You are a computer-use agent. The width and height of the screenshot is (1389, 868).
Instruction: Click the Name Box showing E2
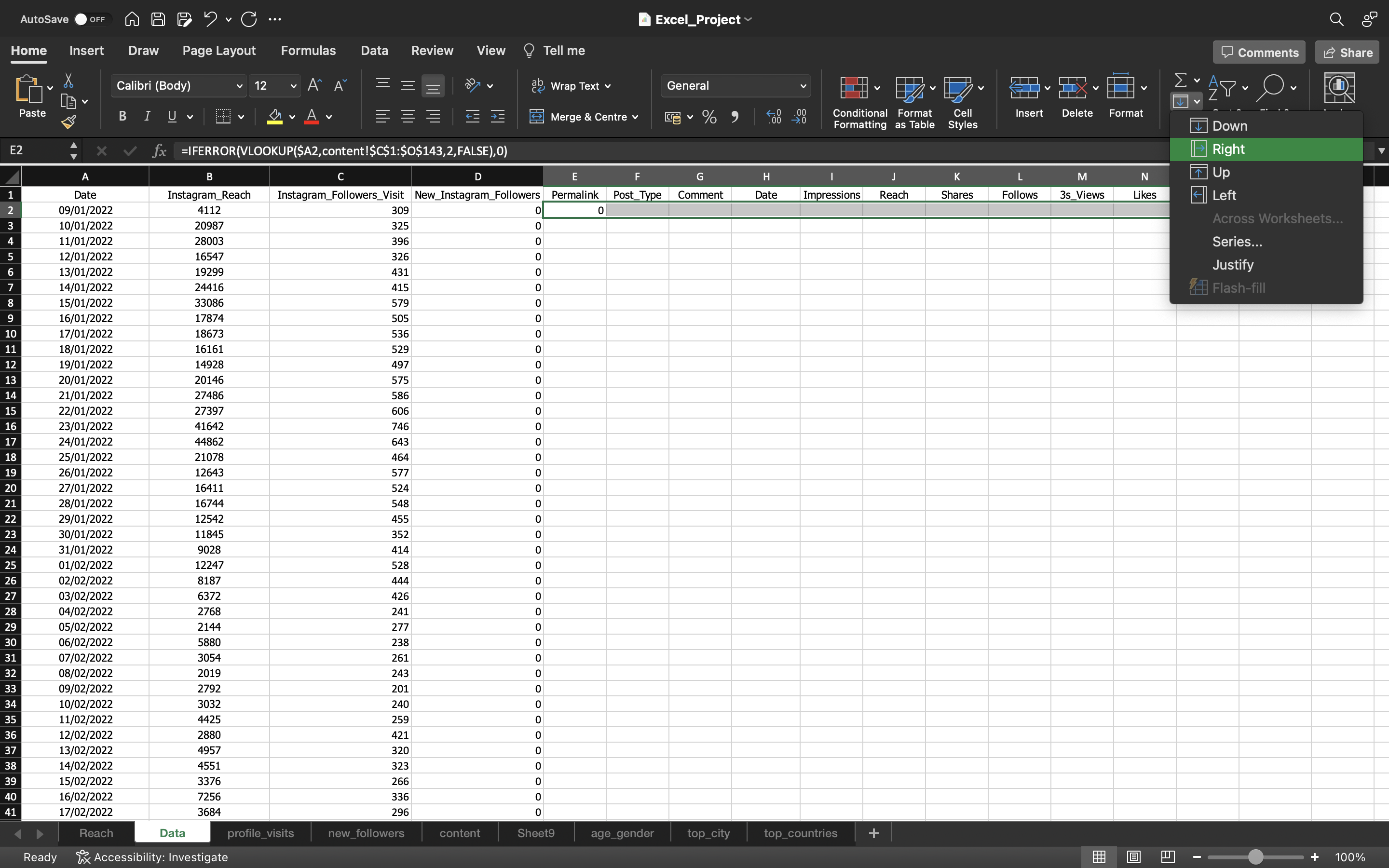click(36, 150)
